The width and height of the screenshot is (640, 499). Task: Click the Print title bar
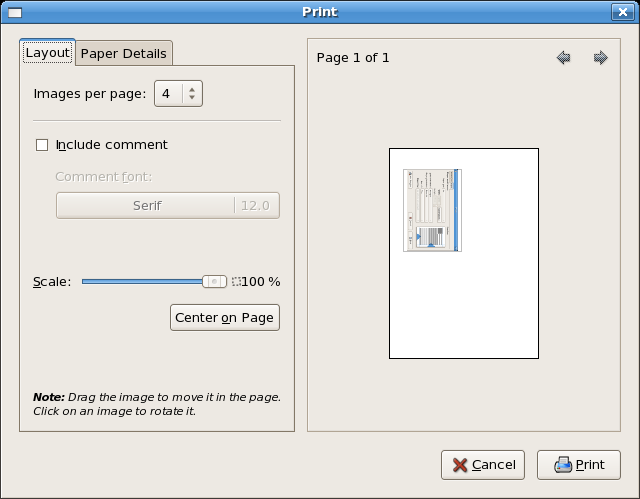320,13
